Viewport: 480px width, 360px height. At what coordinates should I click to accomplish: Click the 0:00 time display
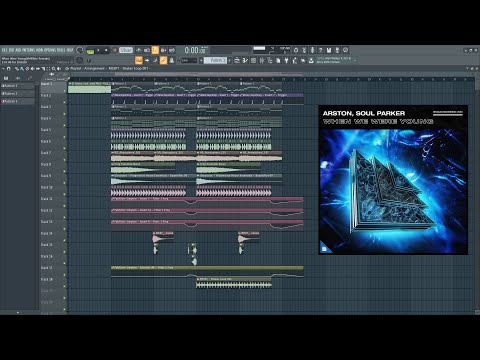coord(195,50)
